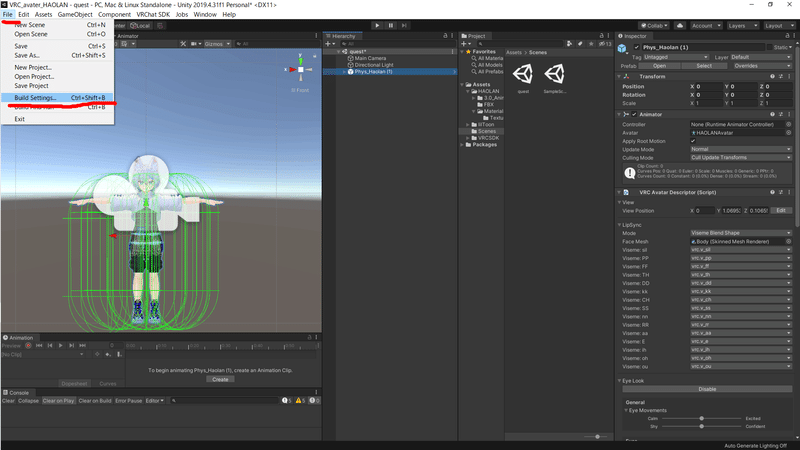Open the scene camera settings icon
Viewport: 800px width, 450px height.
coord(196,44)
